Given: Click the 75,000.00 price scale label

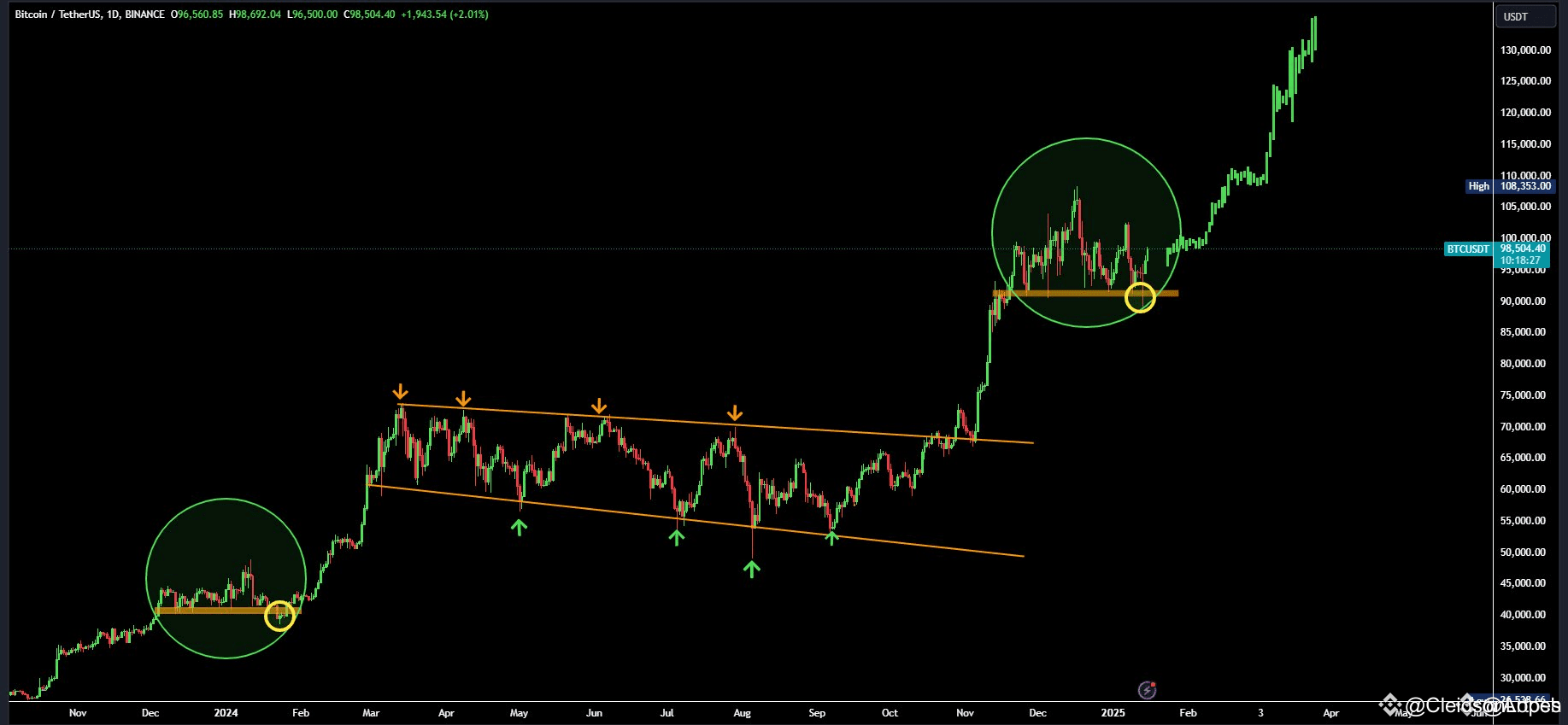Looking at the screenshot, I should click(x=1523, y=395).
